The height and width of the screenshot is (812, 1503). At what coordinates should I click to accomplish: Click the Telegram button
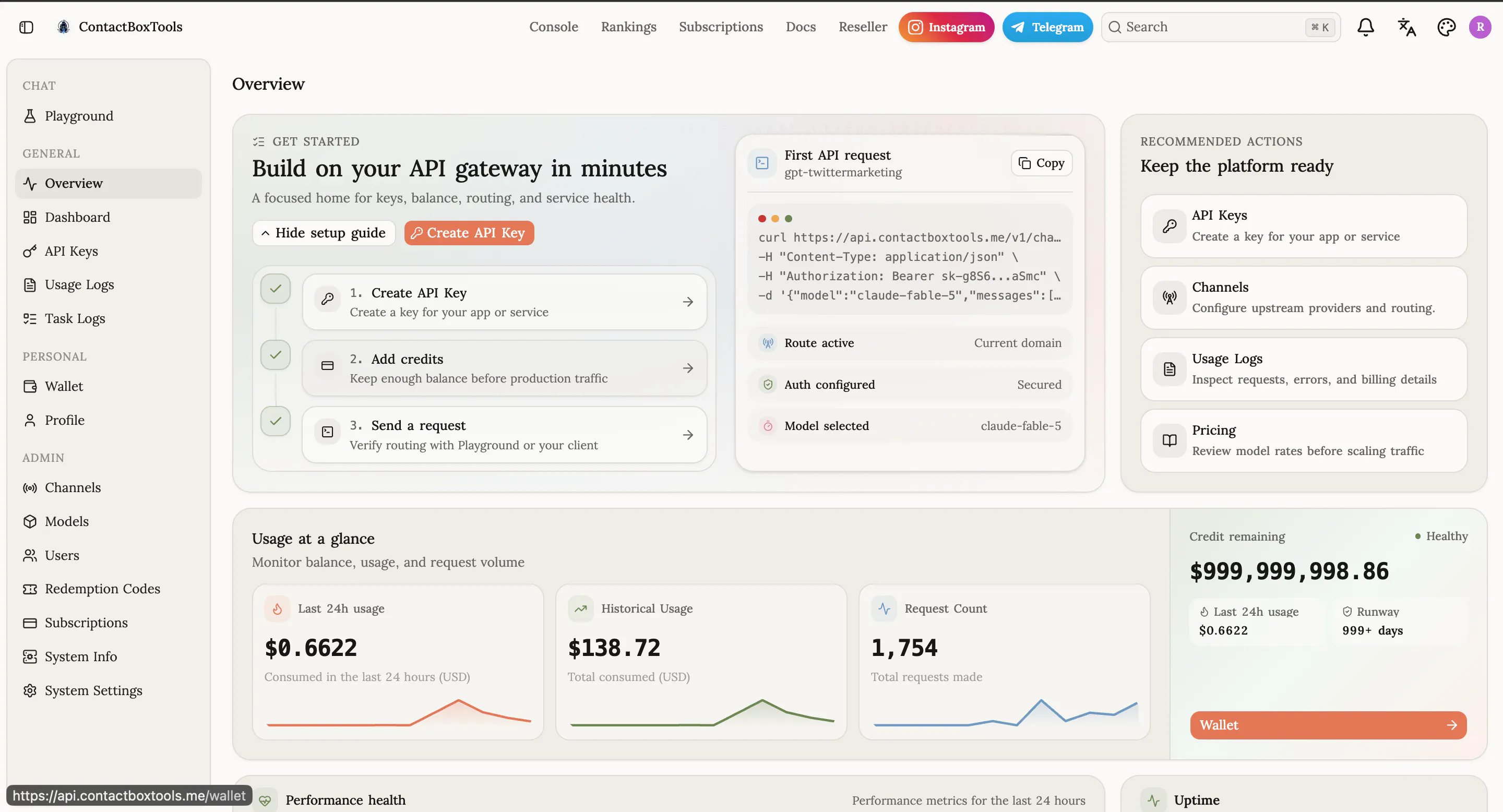click(1047, 28)
